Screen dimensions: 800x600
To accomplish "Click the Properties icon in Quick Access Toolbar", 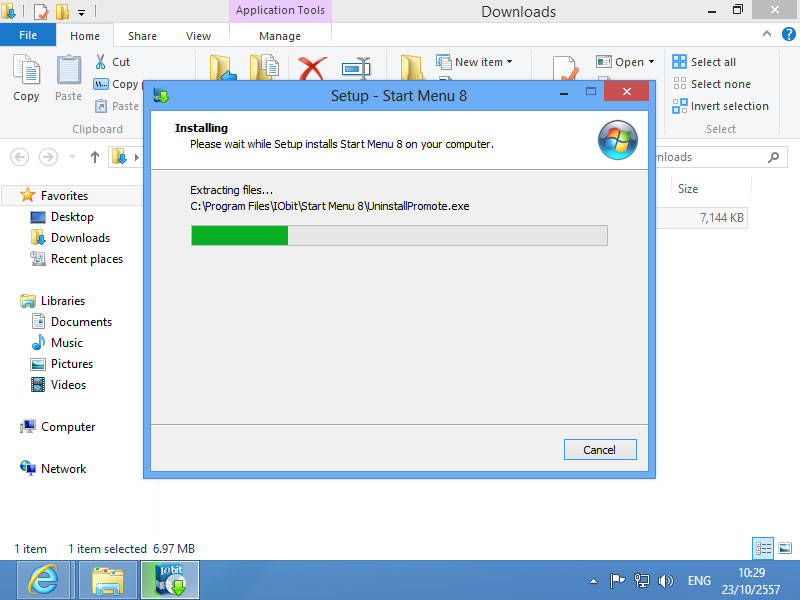I will pos(41,11).
